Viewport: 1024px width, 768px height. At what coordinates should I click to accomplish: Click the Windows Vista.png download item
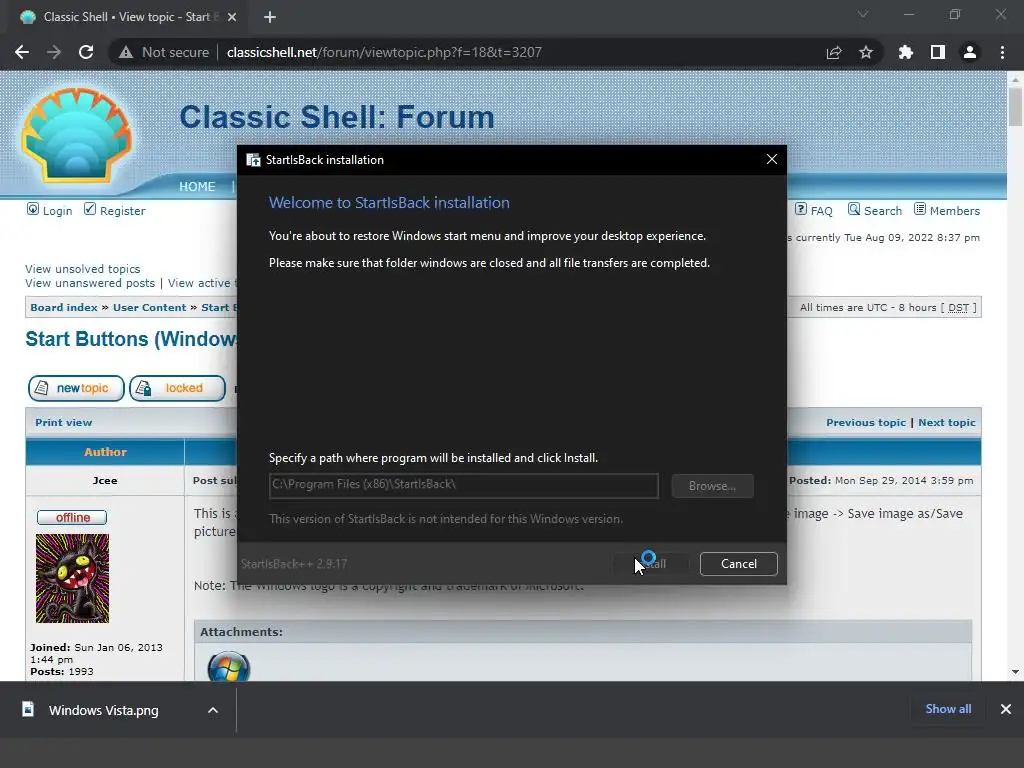[x=104, y=710]
